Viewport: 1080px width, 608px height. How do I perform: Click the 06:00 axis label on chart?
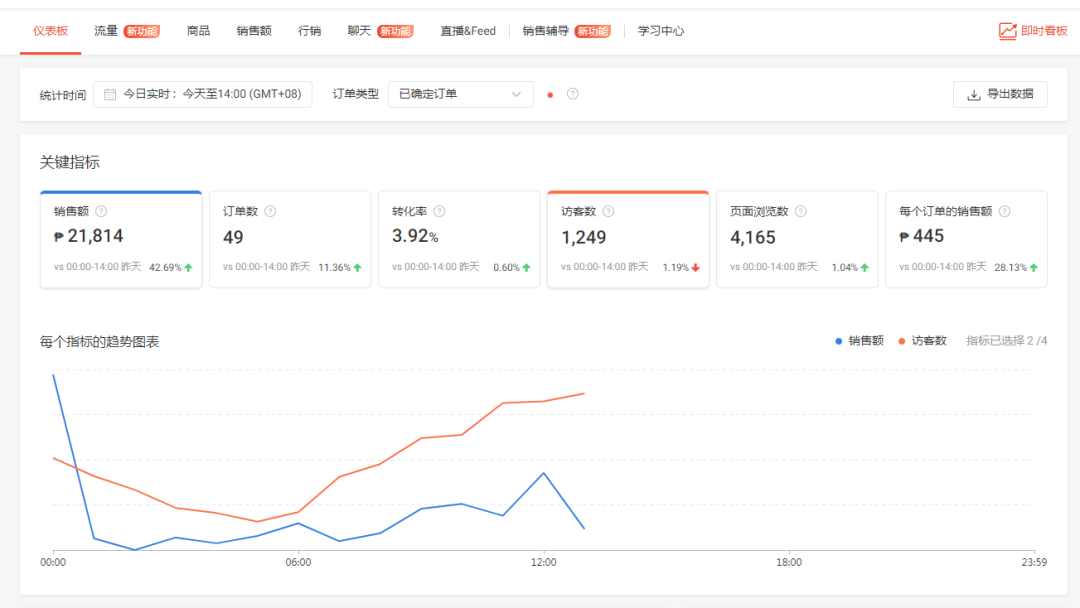coord(298,563)
